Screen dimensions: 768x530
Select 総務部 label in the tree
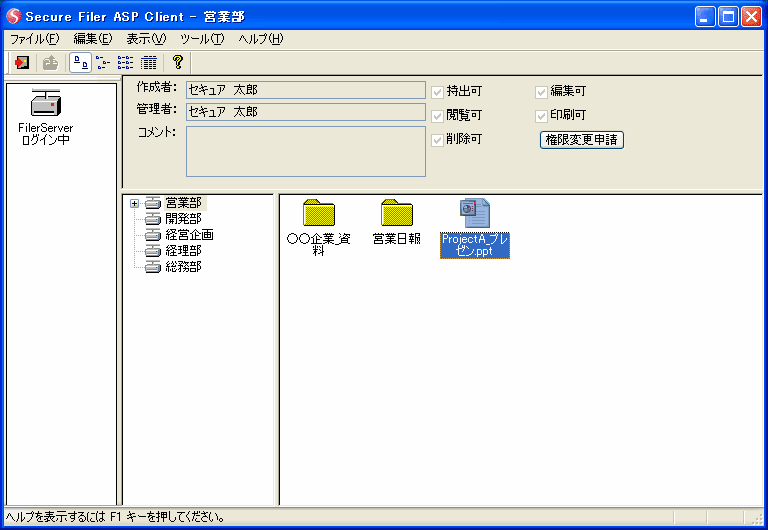click(184, 266)
